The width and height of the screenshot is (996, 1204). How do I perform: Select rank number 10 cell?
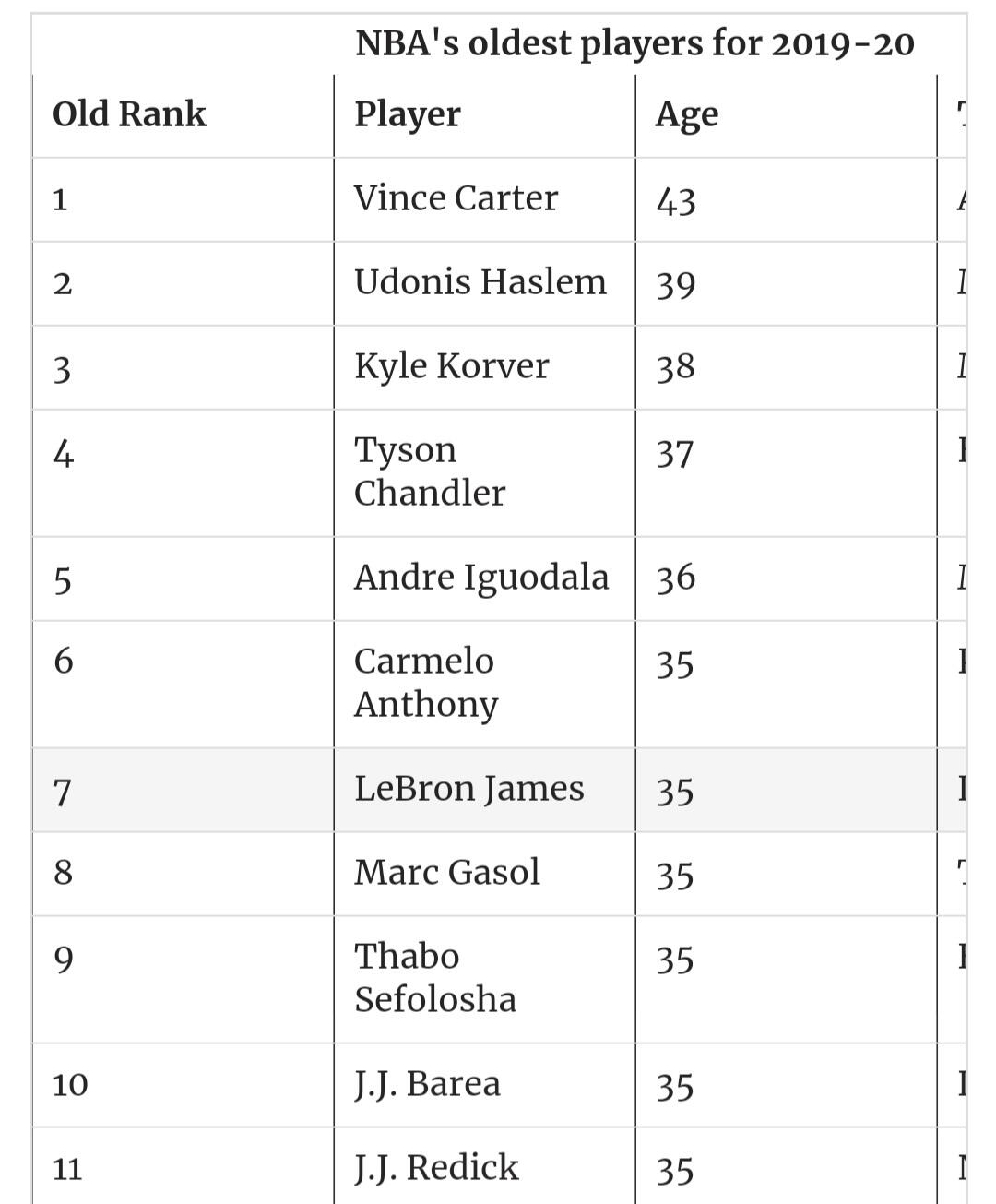(x=183, y=1085)
